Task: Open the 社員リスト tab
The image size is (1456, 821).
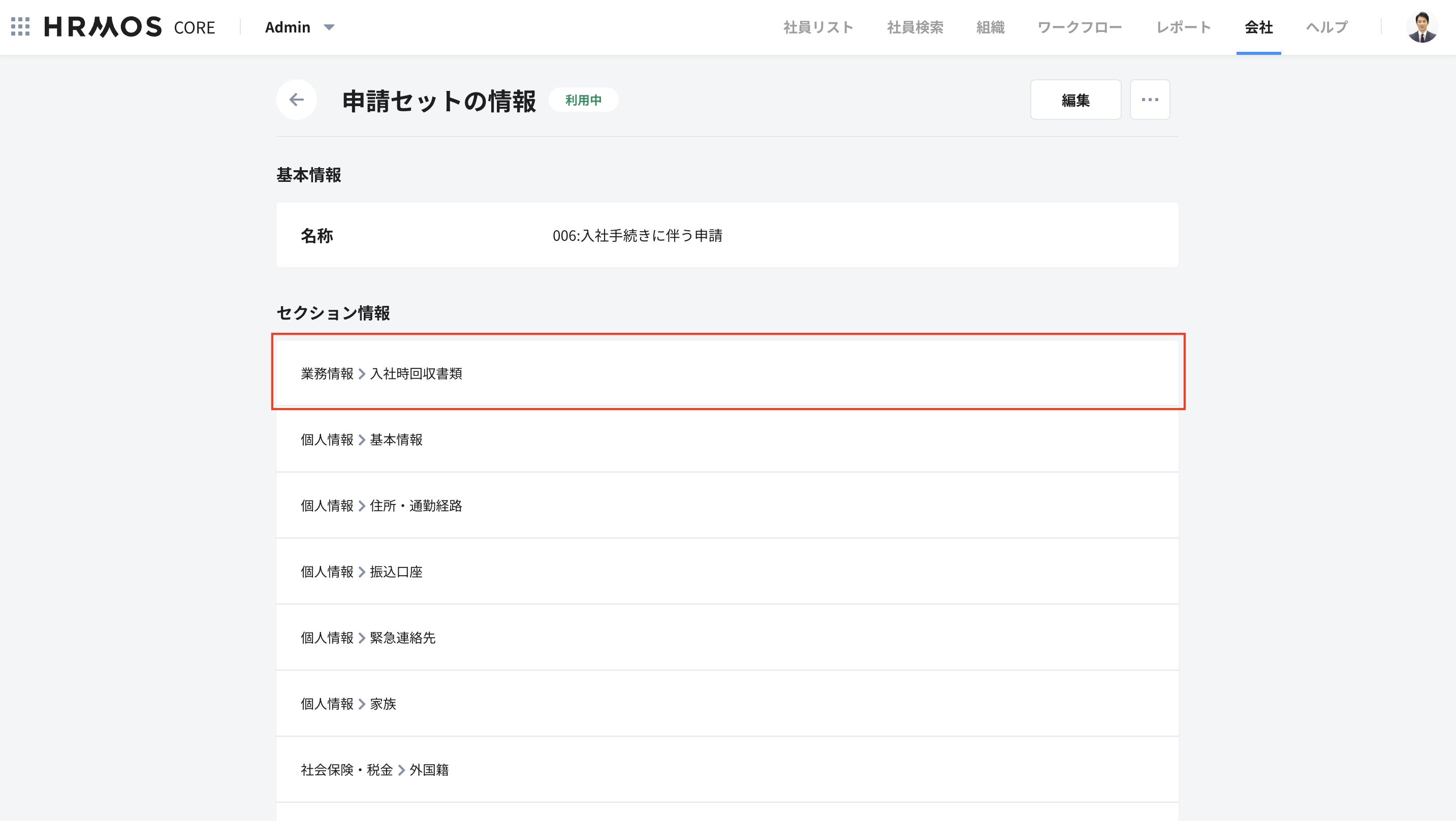Action: click(x=818, y=27)
